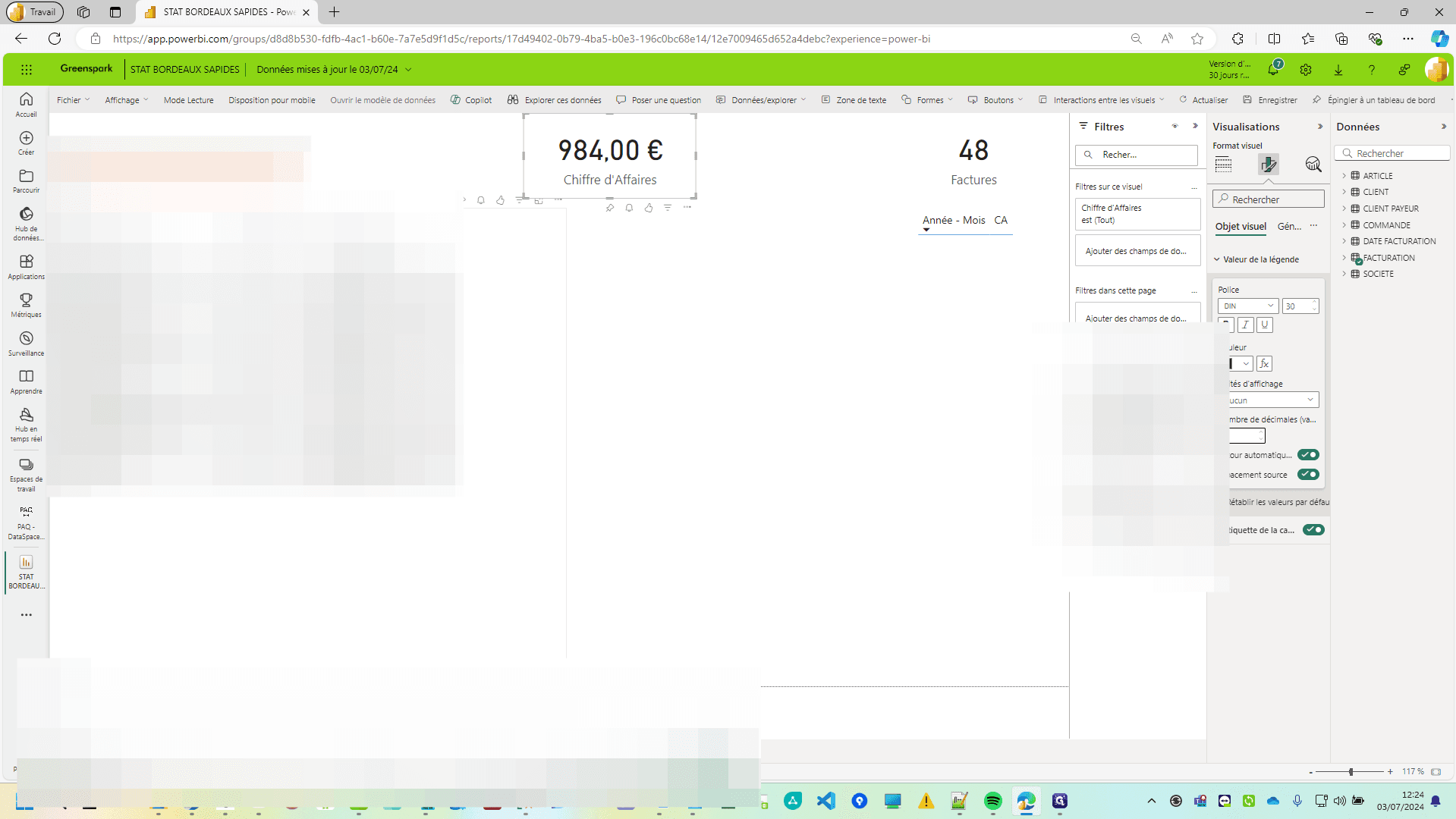Open notifications bell in Power BI header

pyautogui.click(x=1273, y=70)
